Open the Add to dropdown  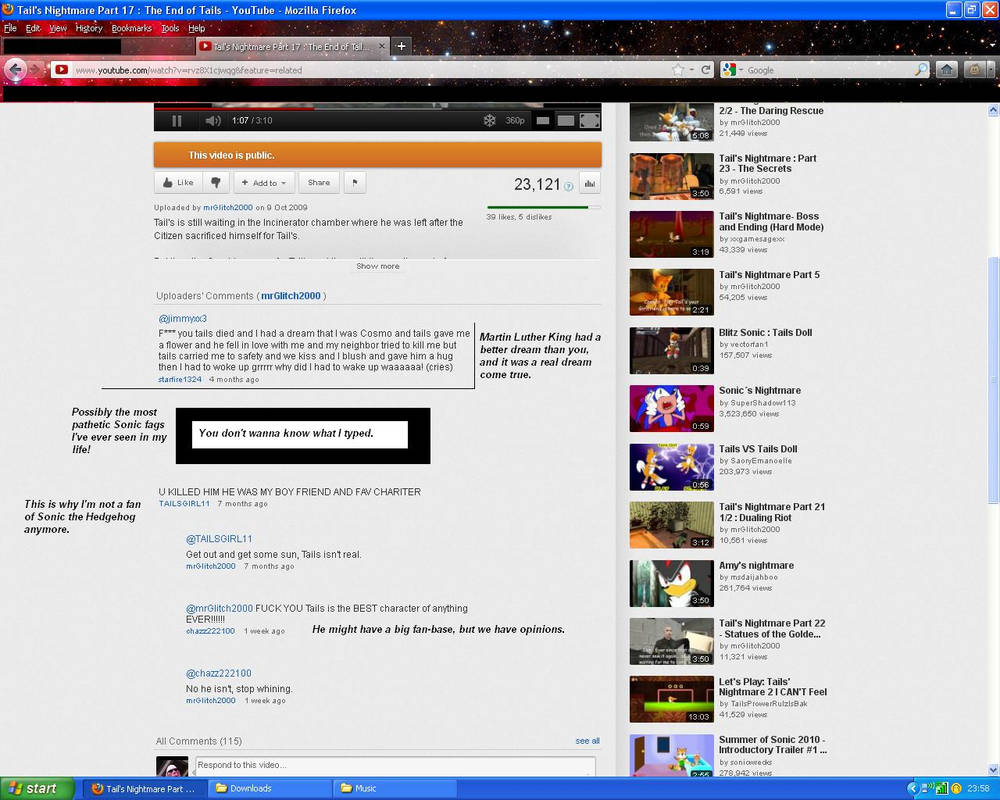(x=264, y=182)
